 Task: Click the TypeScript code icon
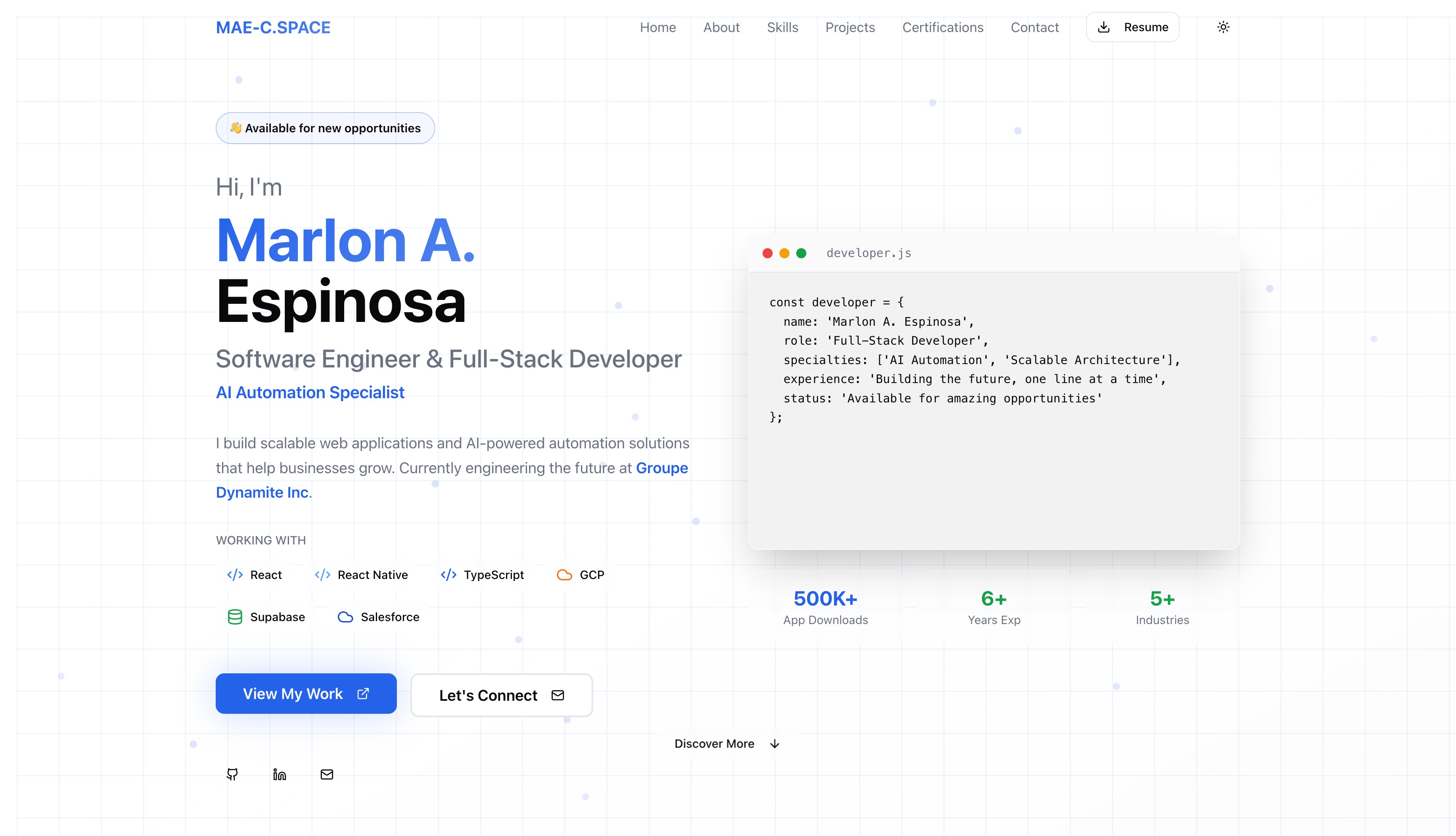448,574
